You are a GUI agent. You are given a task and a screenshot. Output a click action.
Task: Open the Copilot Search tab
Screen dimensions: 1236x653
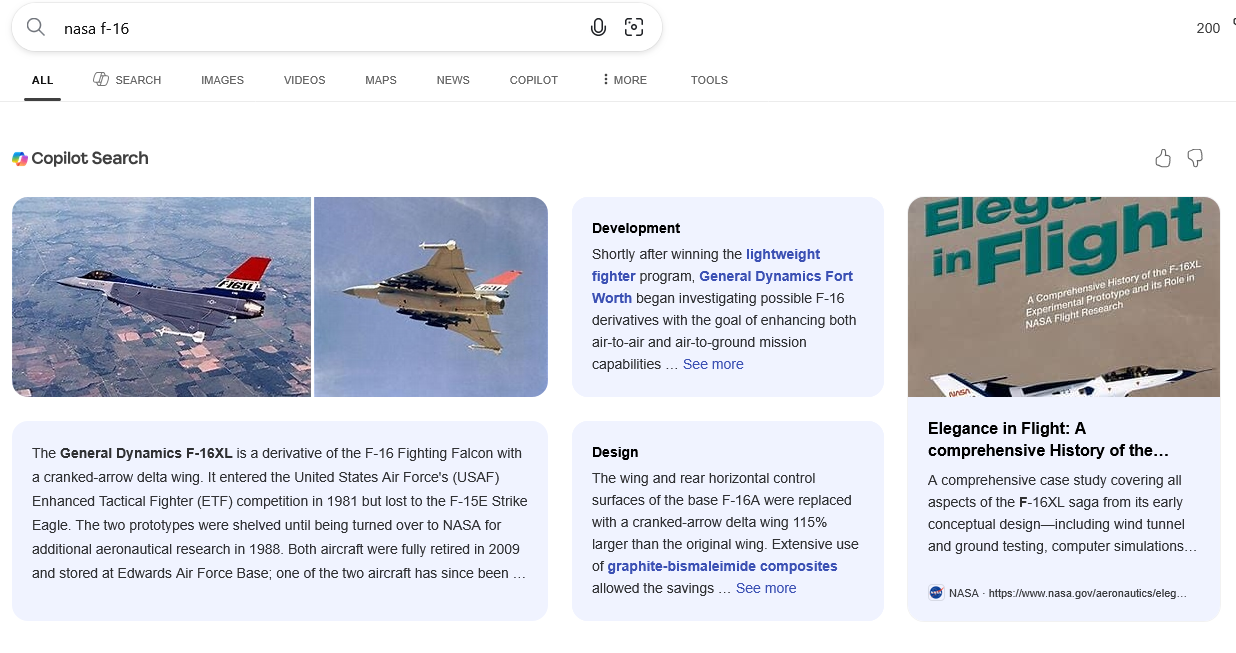coord(127,80)
